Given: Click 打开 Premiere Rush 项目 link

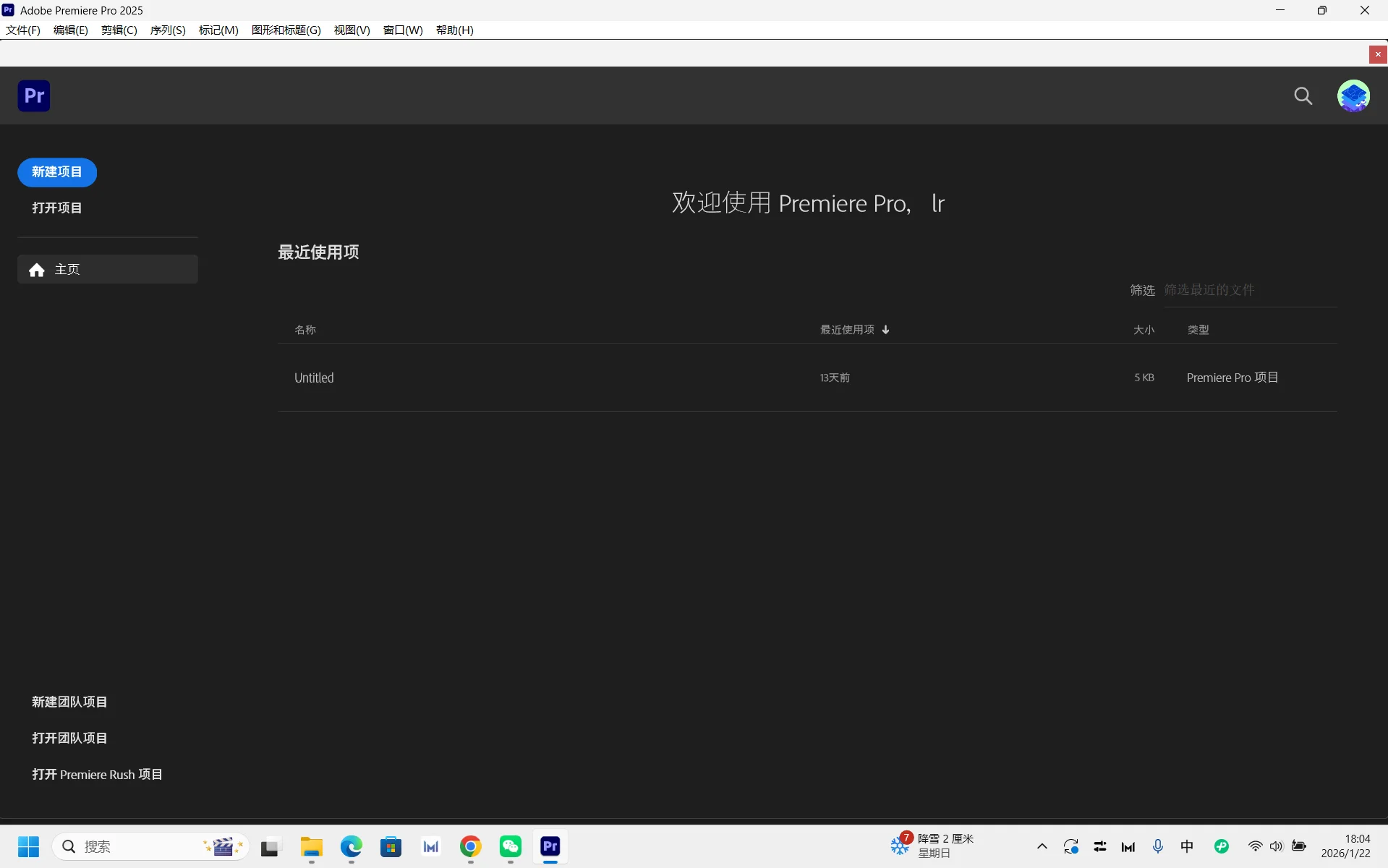Looking at the screenshot, I should [x=97, y=774].
